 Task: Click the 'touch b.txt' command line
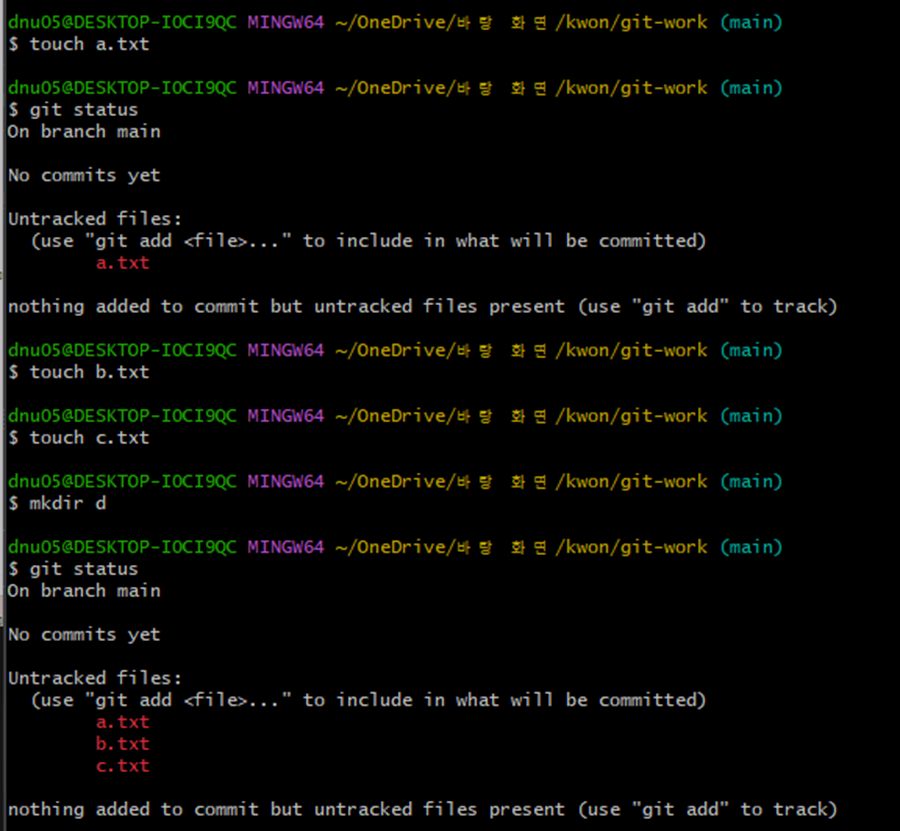pos(79,372)
